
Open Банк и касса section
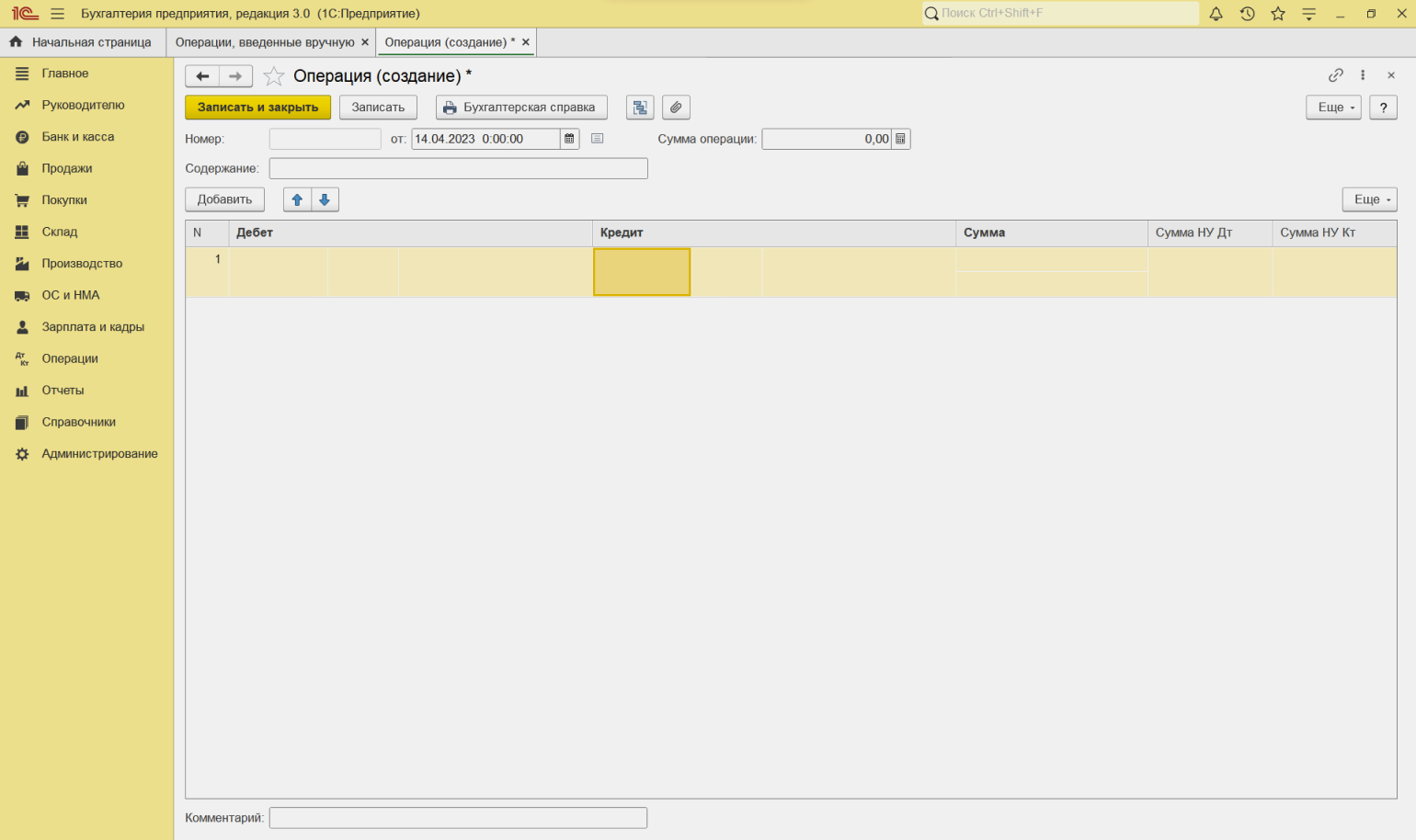tap(78, 137)
